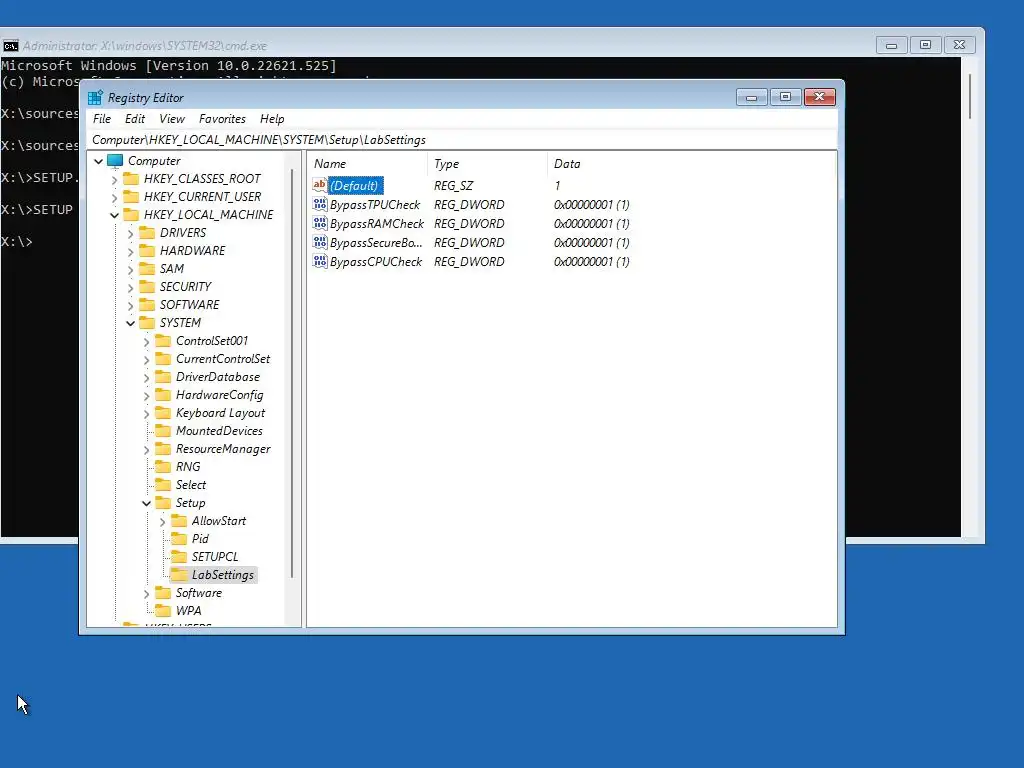Click the DriverDatabase folder icon

click(x=163, y=377)
